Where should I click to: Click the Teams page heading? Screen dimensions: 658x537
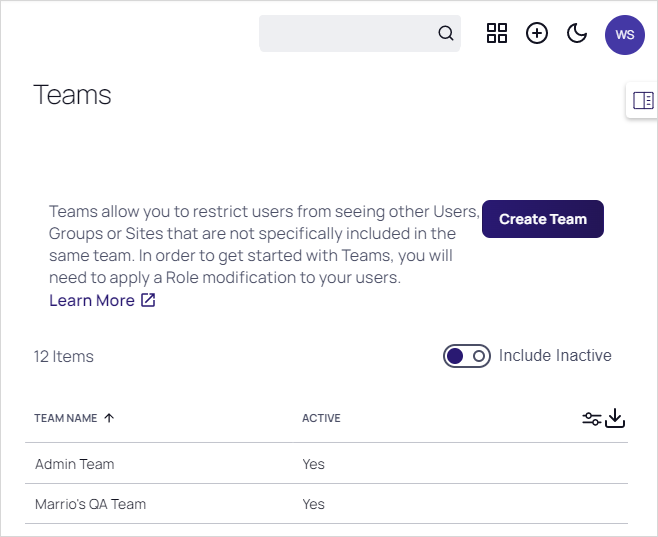click(x=72, y=95)
